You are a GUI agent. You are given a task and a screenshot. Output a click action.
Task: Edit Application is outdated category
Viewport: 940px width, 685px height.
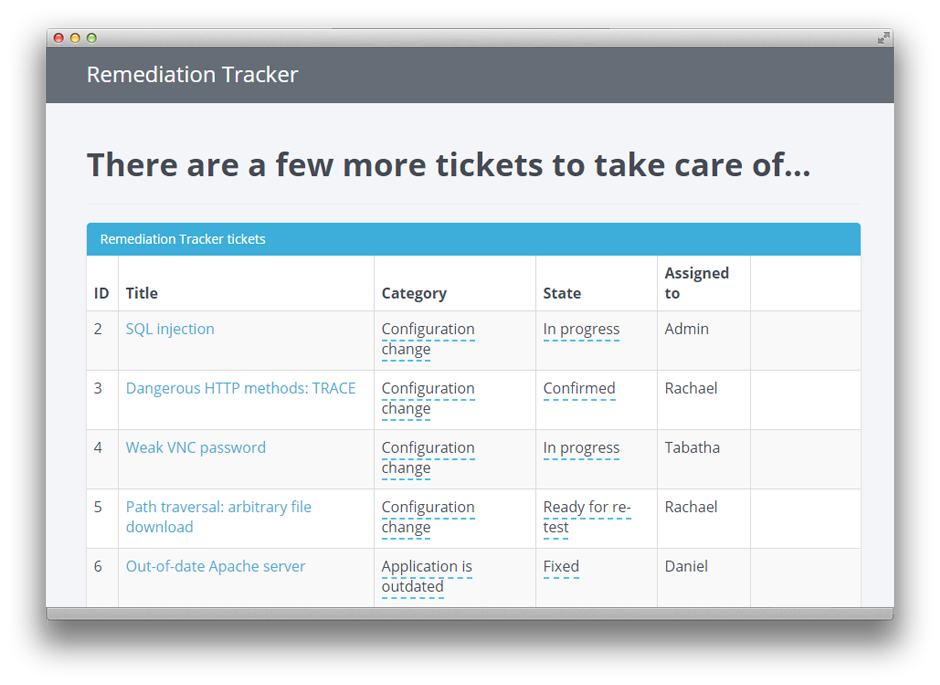point(427,576)
